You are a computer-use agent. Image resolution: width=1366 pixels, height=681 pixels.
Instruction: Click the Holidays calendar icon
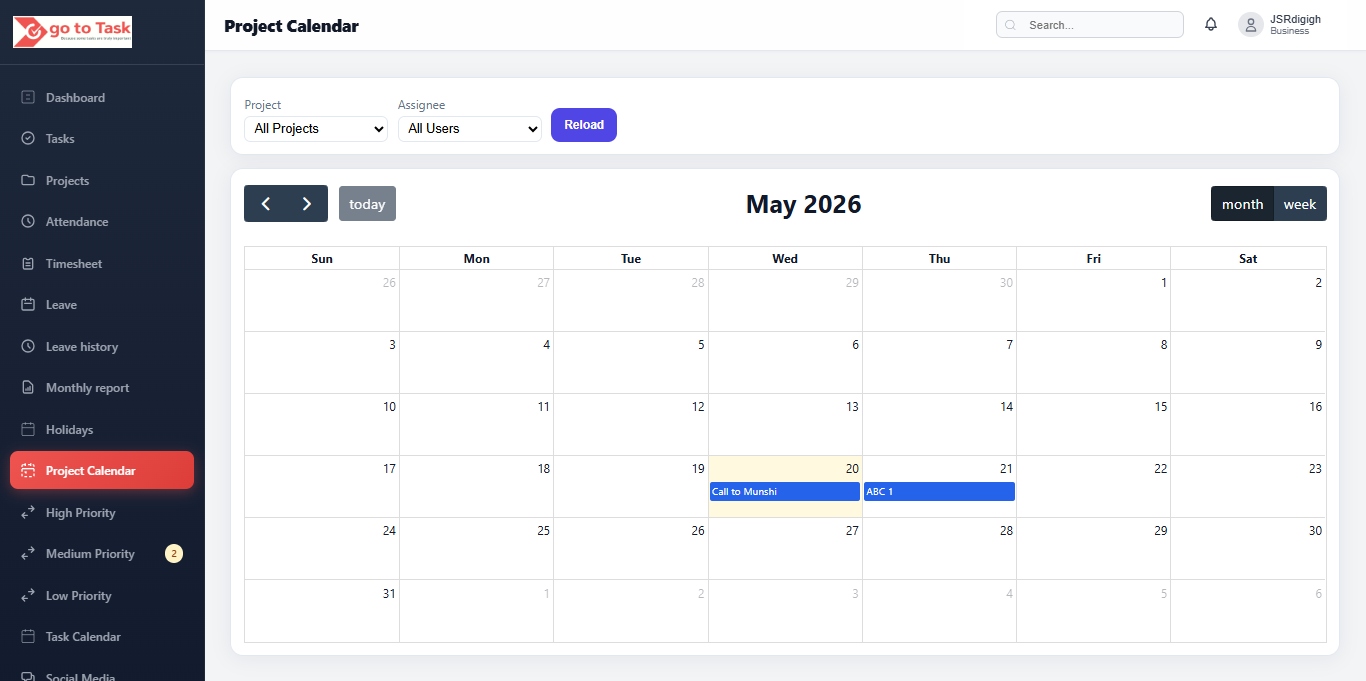[28, 430]
